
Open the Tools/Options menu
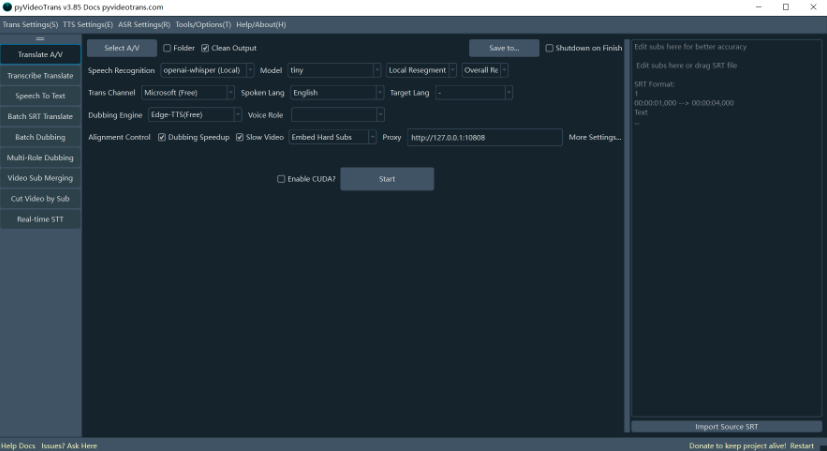(x=203, y=24)
